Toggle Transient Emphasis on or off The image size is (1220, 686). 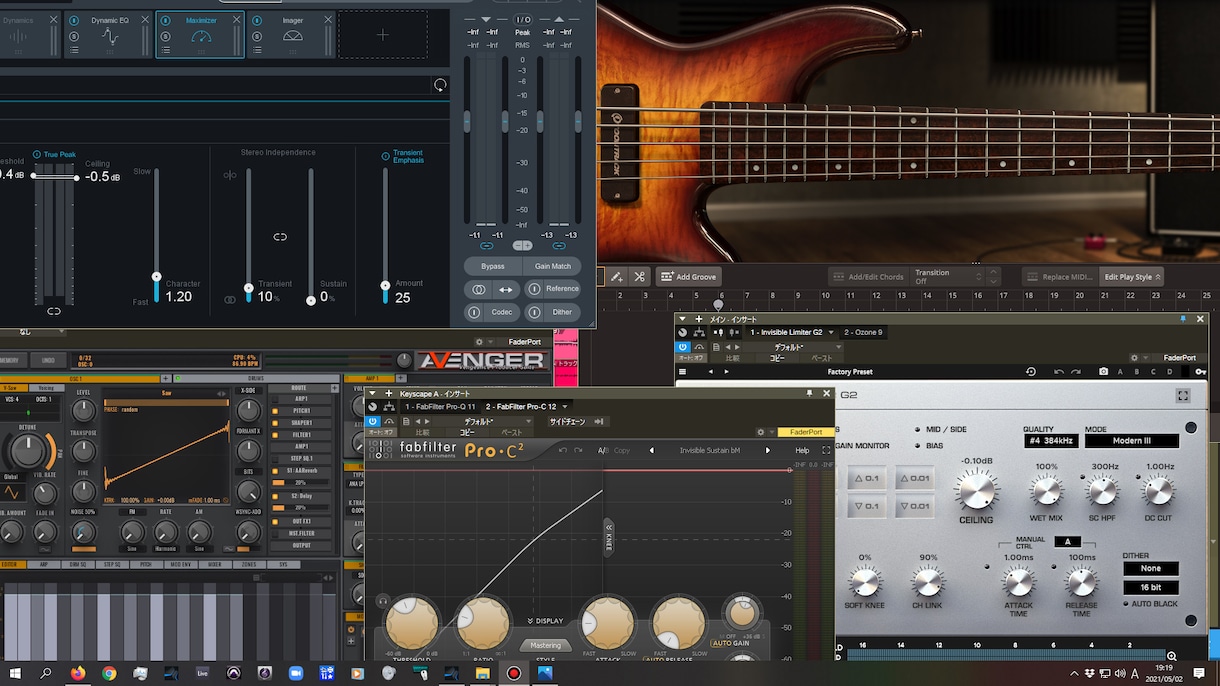pos(386,156)
